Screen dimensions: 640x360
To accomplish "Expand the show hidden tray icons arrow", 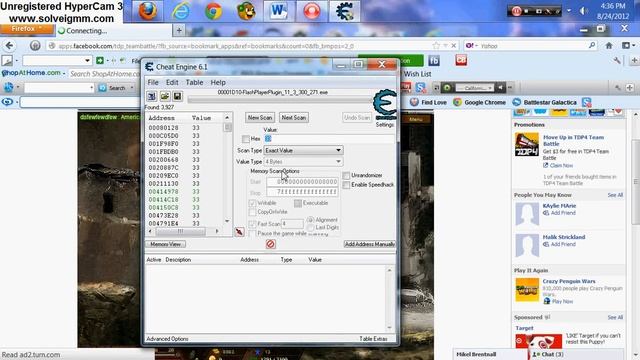I will 569,11.
